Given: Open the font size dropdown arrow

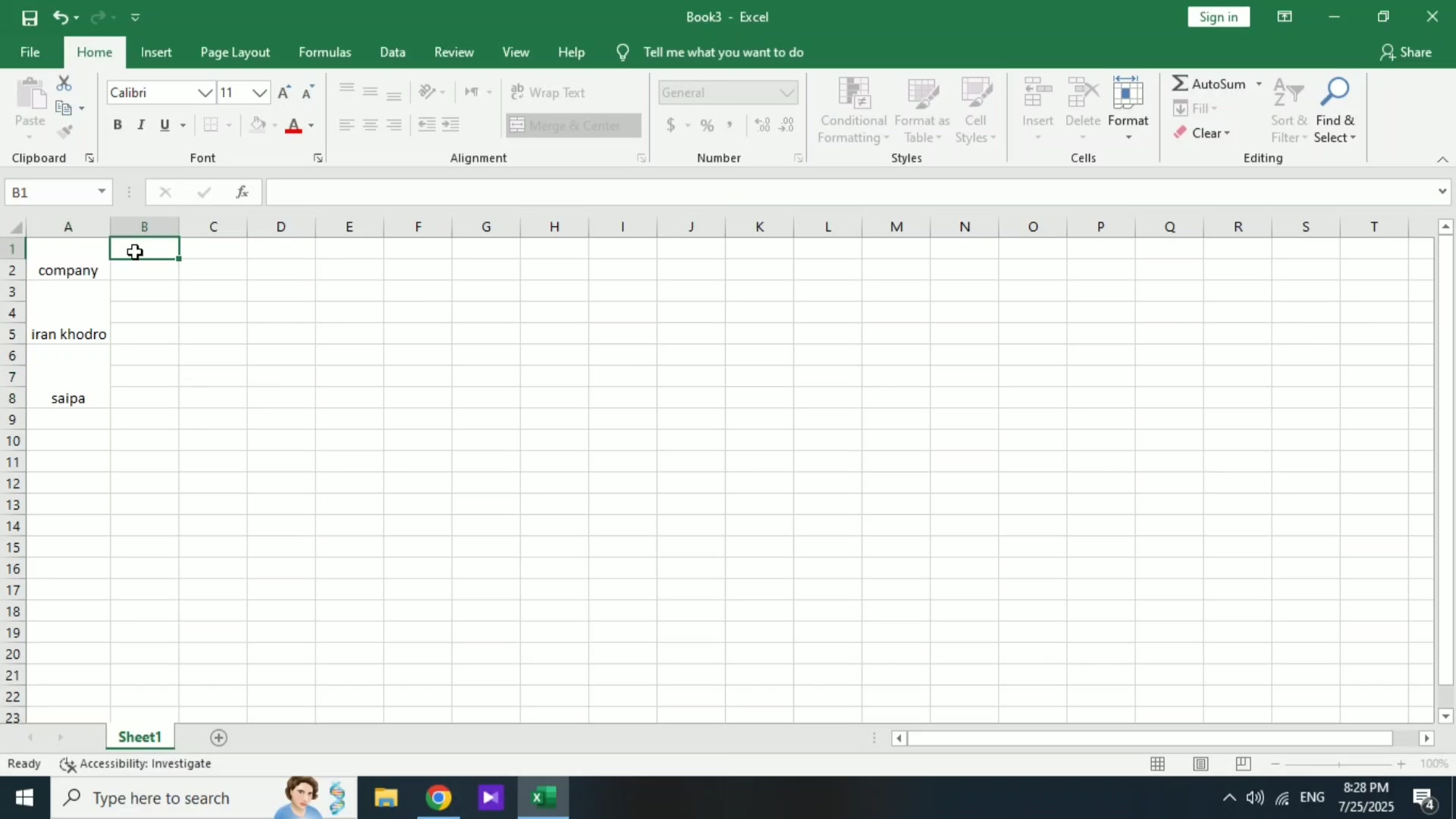Looking at the screenshot, I should [259, 93].
